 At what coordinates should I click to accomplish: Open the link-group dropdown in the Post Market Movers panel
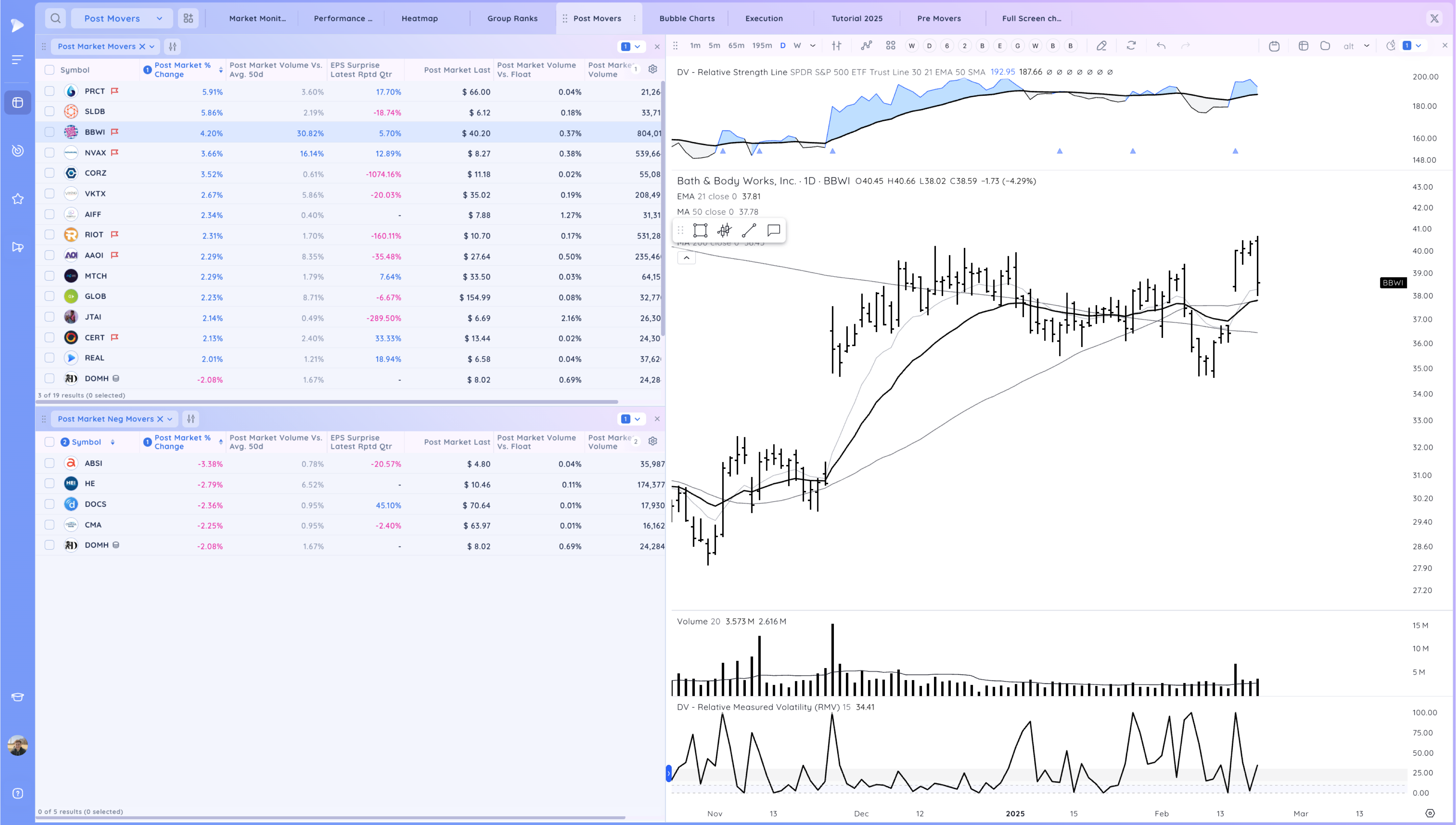point(631,47)
